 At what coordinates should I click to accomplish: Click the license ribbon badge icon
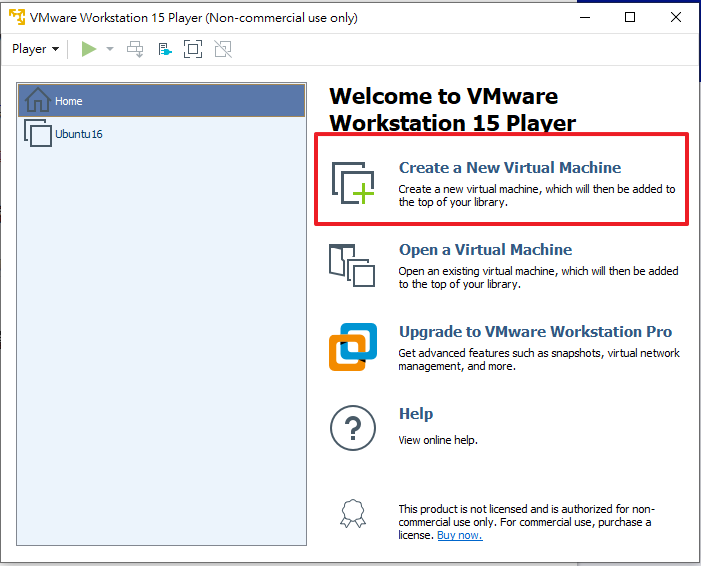point(353,514)
